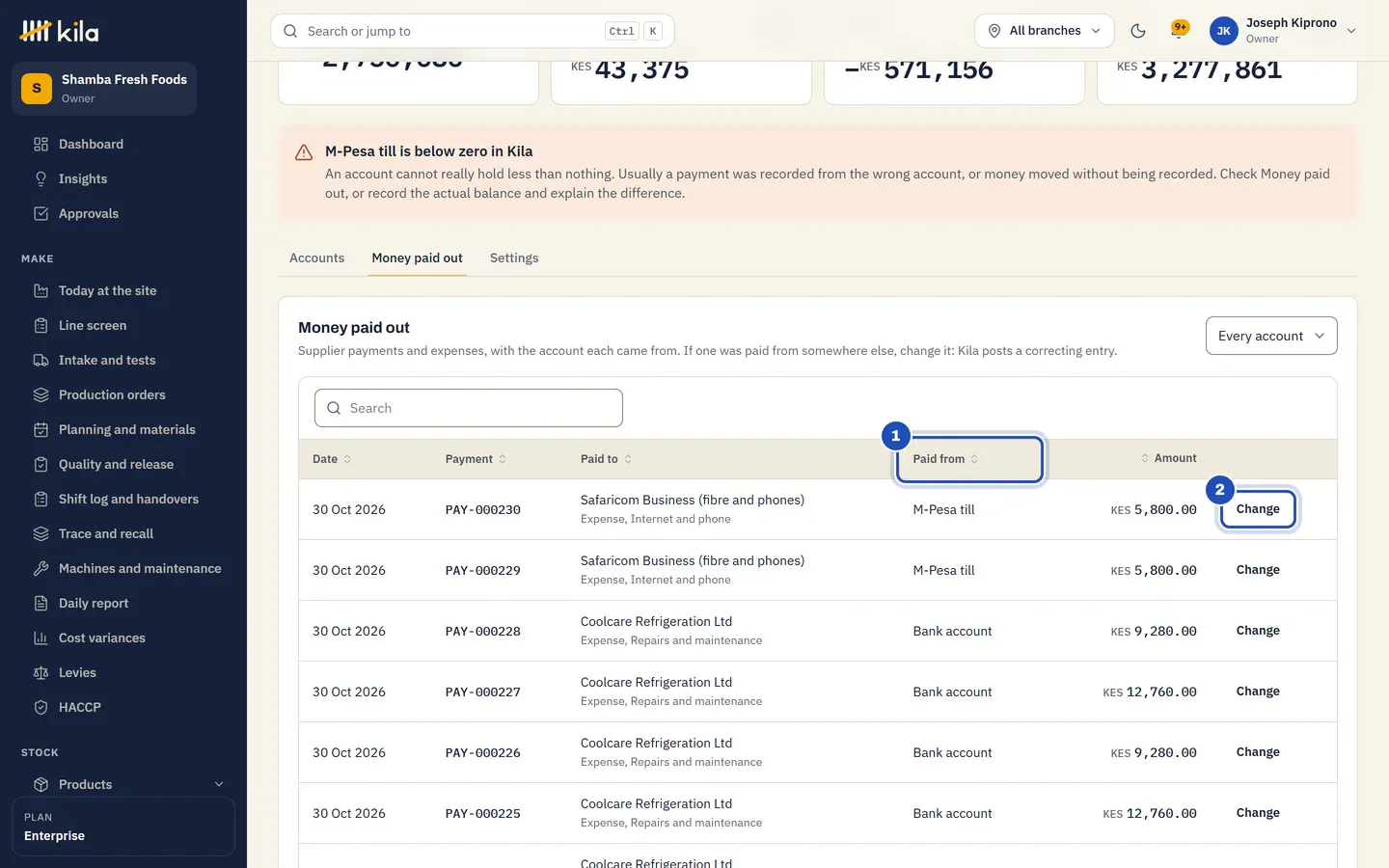Click Change for PAY-000227
Image resolution: width=1389 pixels, height=868 pixels.
coord(1258,692)
